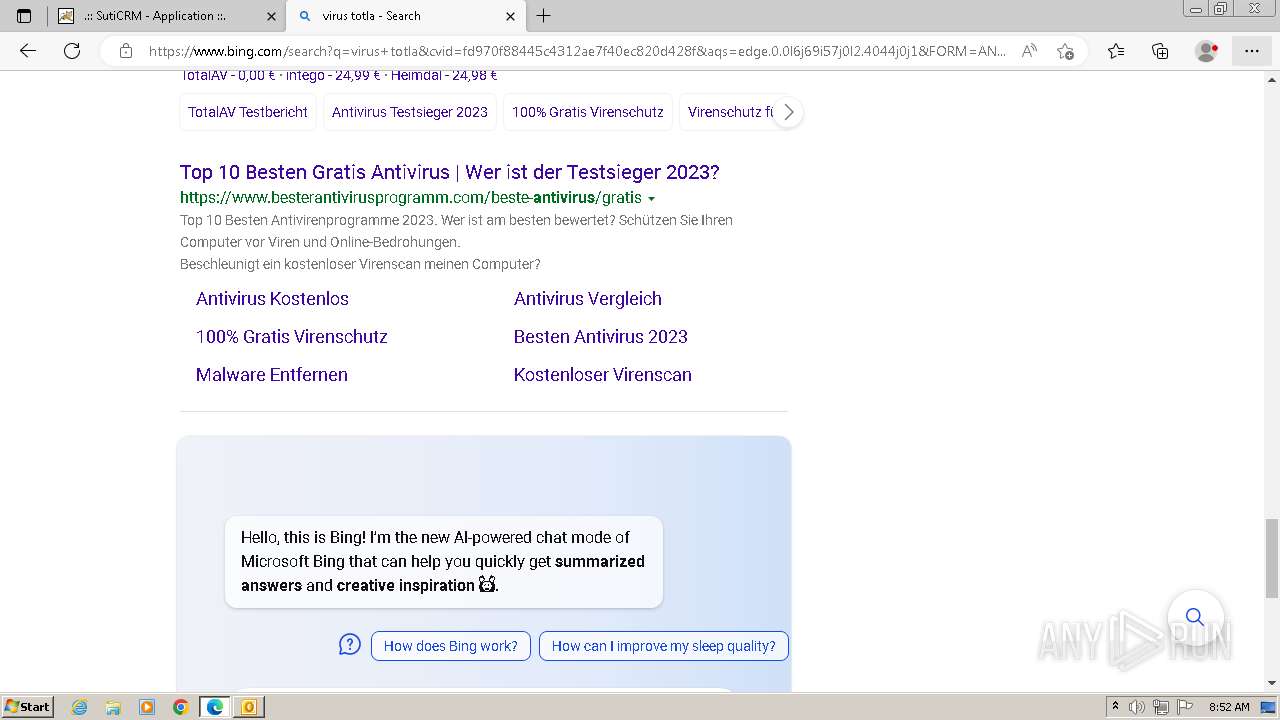
Task: Open the yellow Outlook taskbar icon
Action: (x=249, y=707)
